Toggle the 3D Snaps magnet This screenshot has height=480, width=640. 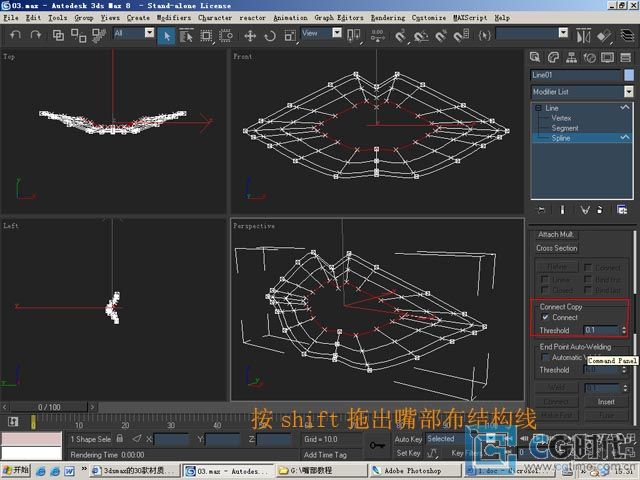click(400, 36)
